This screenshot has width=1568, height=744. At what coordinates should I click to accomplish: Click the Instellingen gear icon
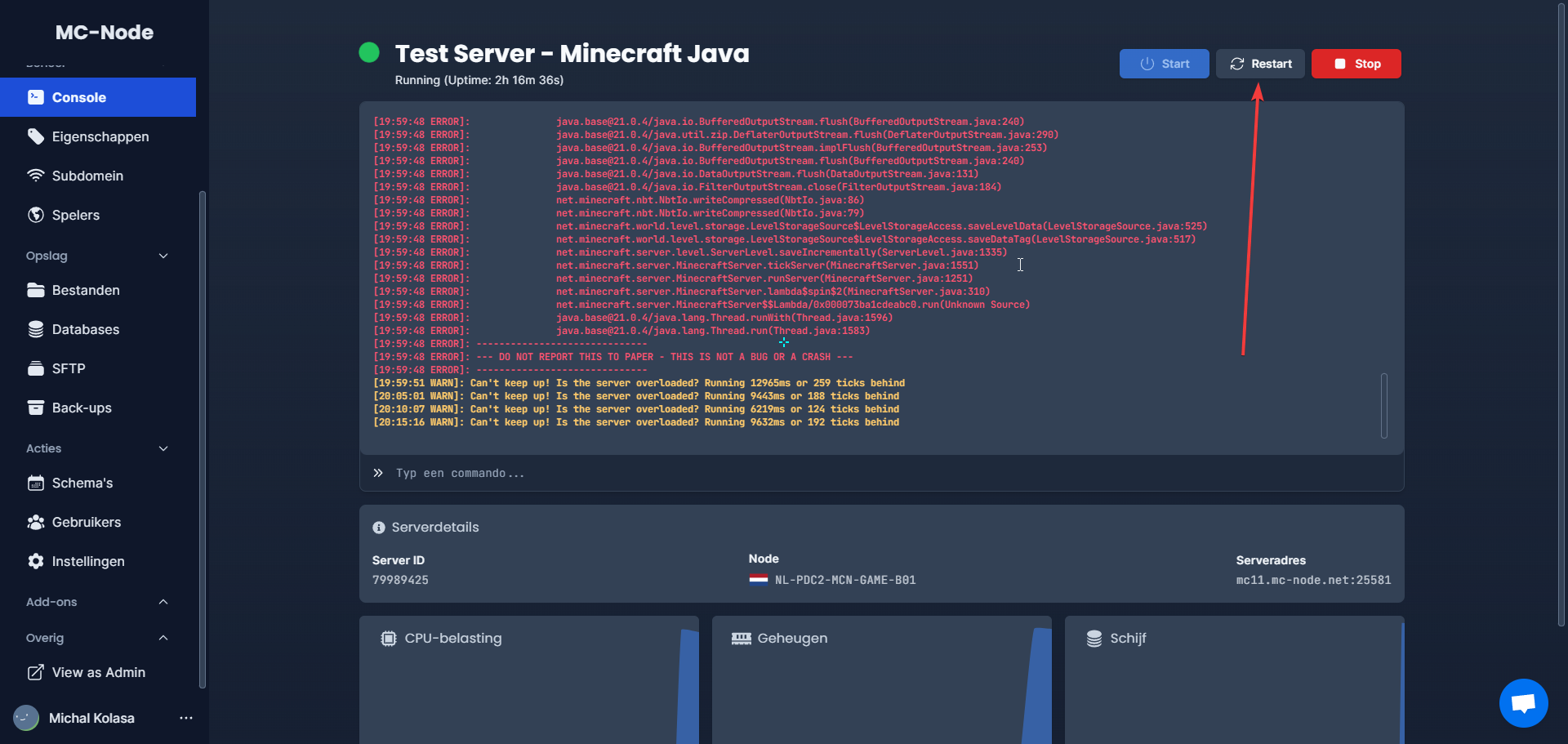(x=35, y=561)
